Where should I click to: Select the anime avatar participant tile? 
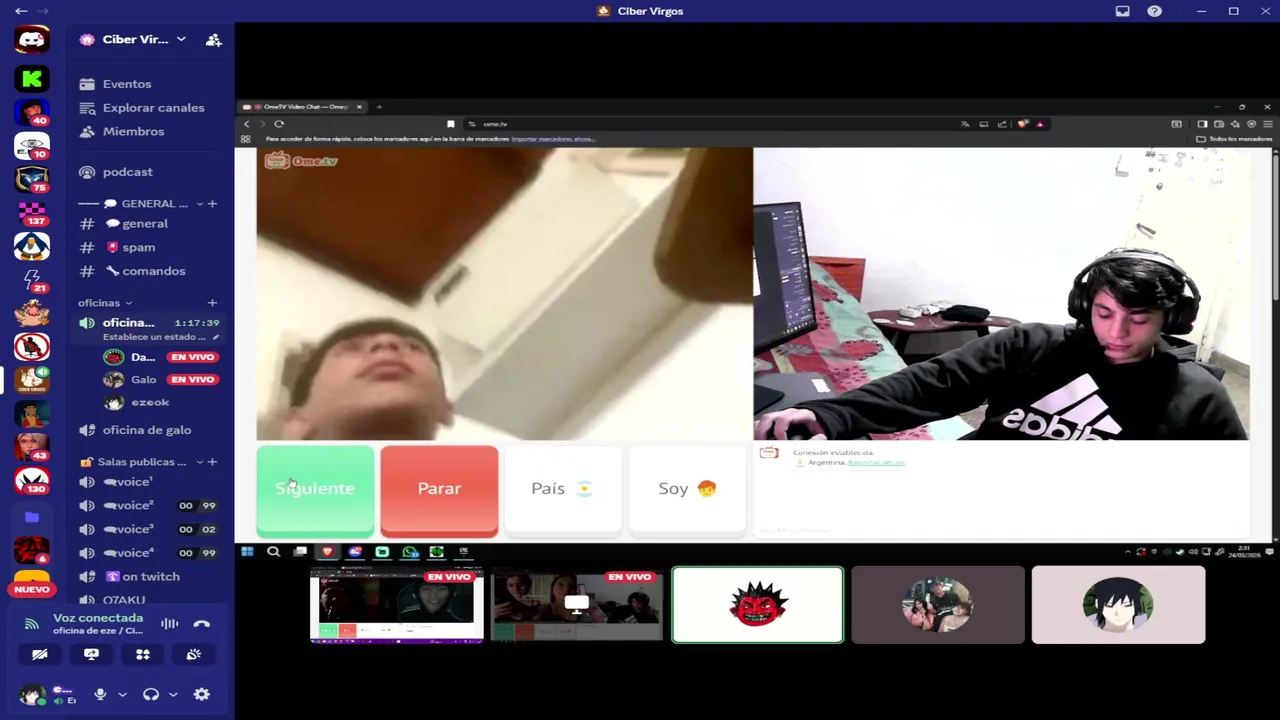tap(1118, 605)
